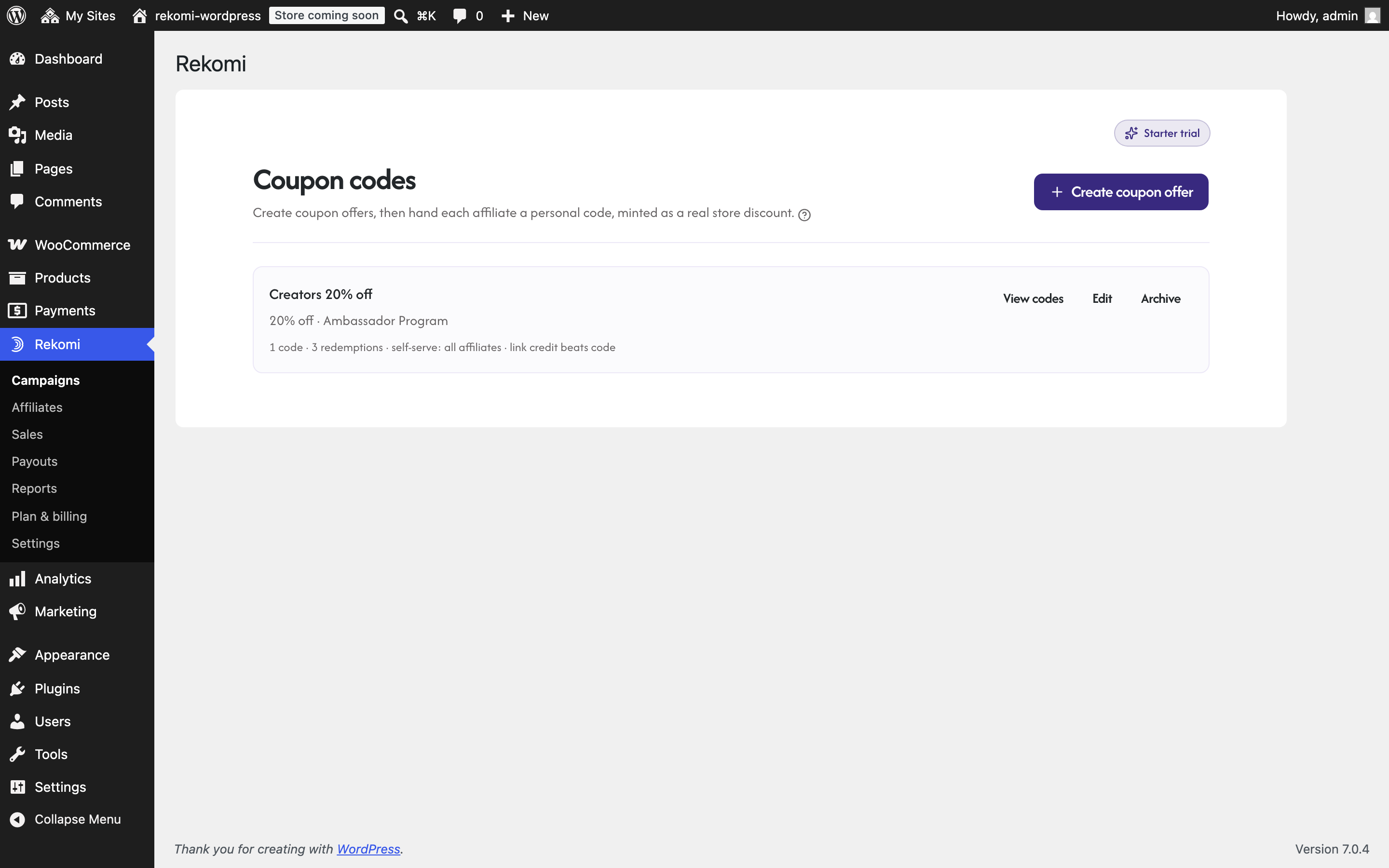This screenshot has width=1389, height=868.
Task: Open the search command palette icon
Action: click(x=401, y=16)
